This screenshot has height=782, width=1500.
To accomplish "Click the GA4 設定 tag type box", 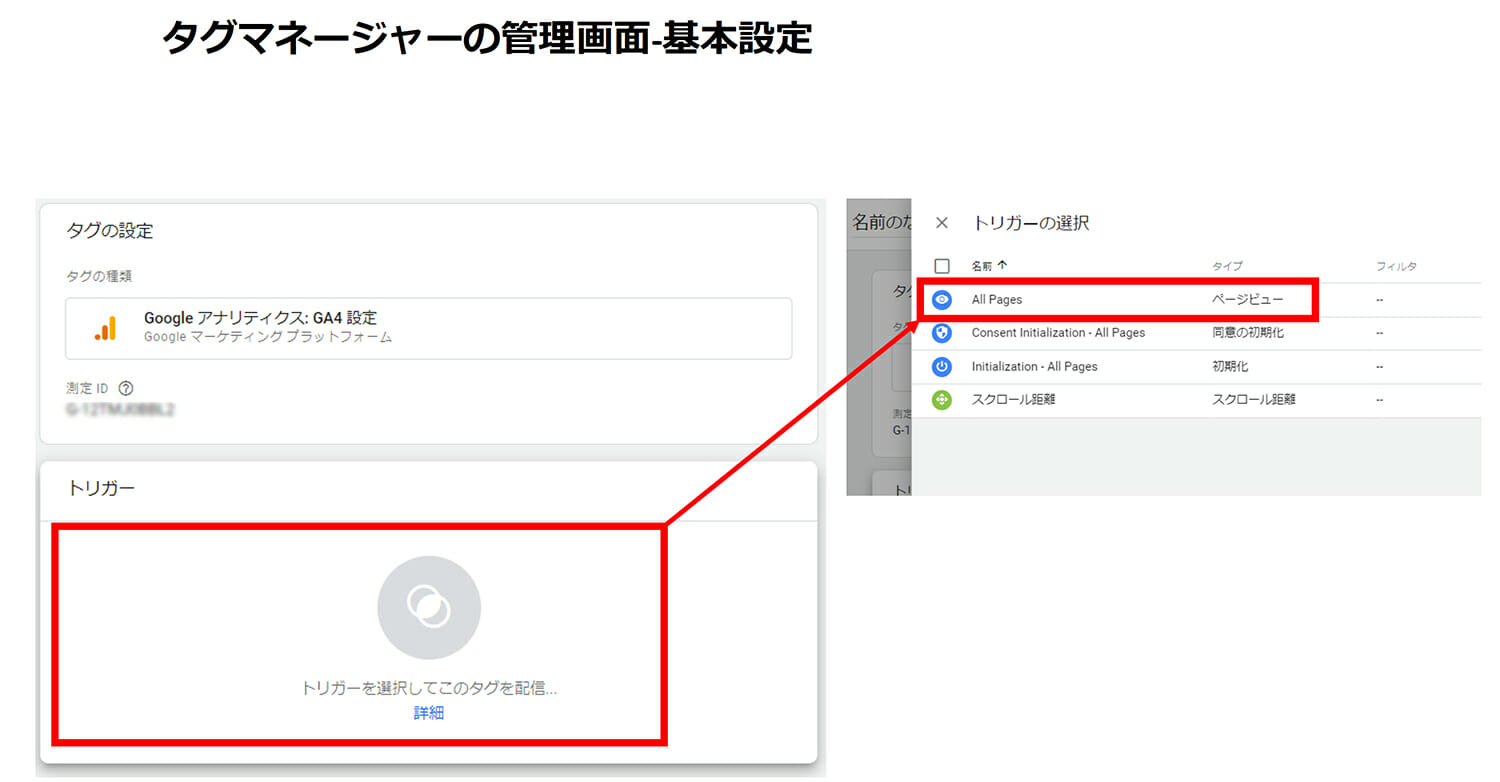I will click(428, 328).
